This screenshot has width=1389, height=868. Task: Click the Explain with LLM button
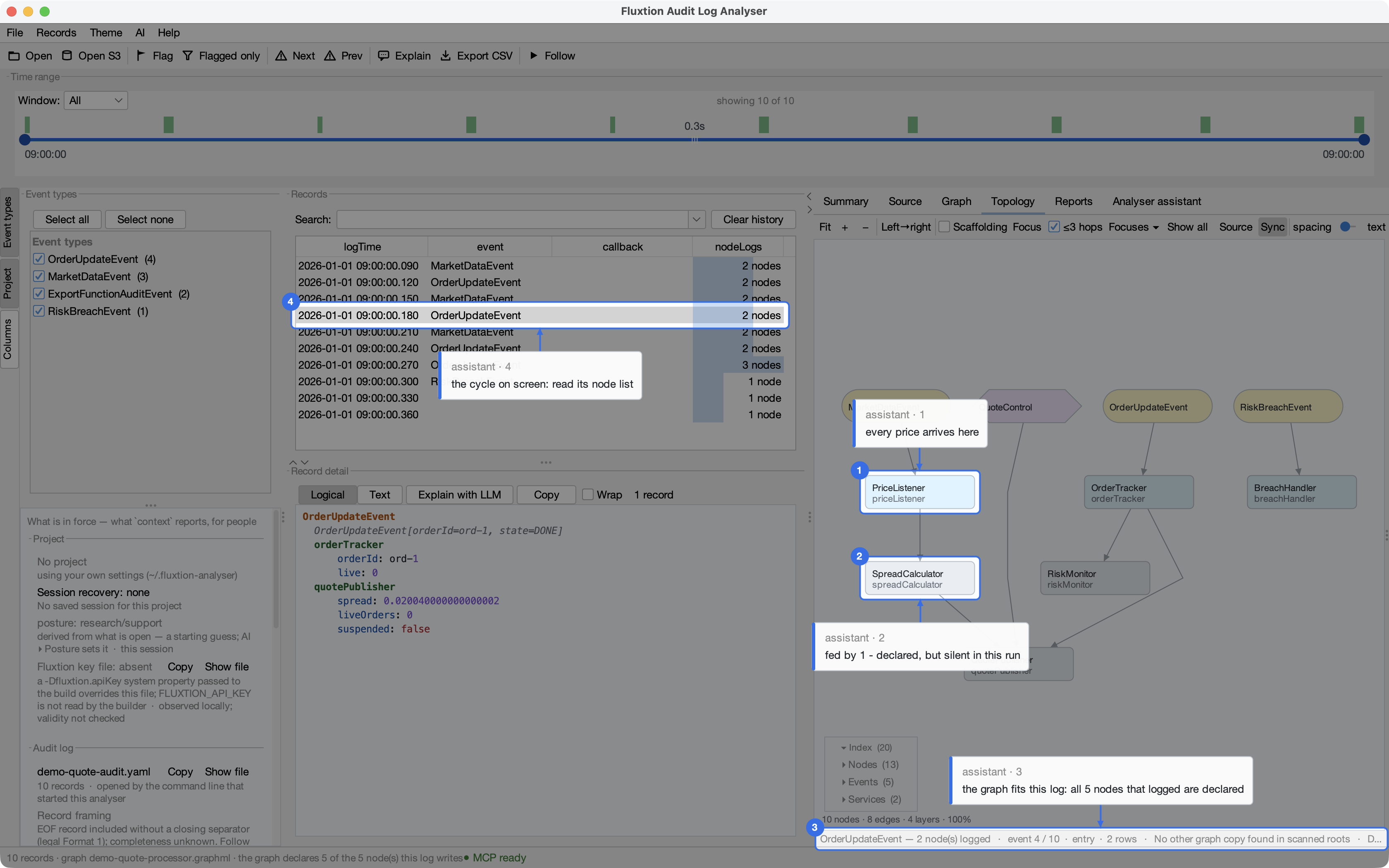tap(459, 494)
